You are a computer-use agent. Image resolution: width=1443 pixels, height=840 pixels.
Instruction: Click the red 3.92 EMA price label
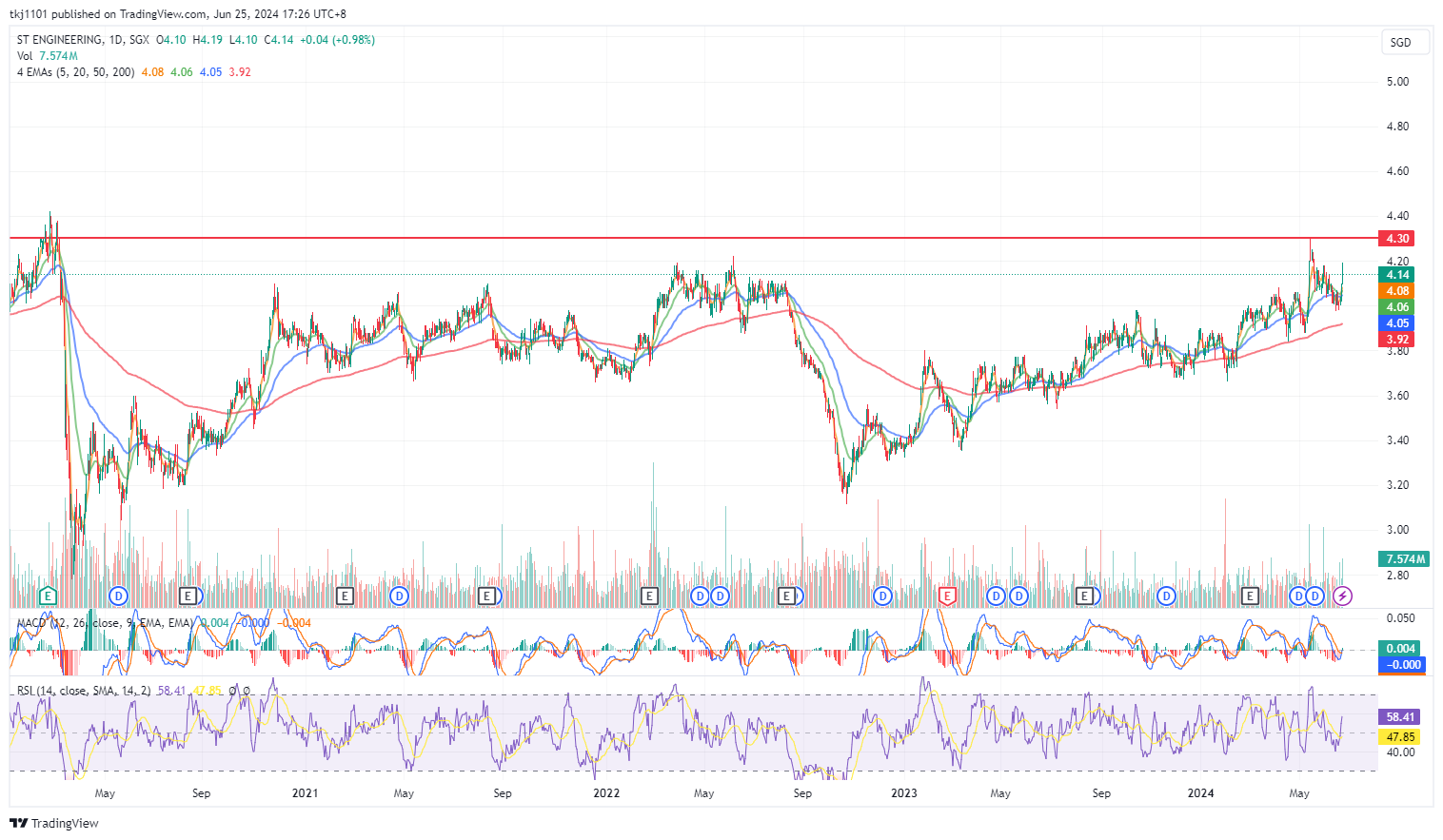click(x=1397, y=340)
